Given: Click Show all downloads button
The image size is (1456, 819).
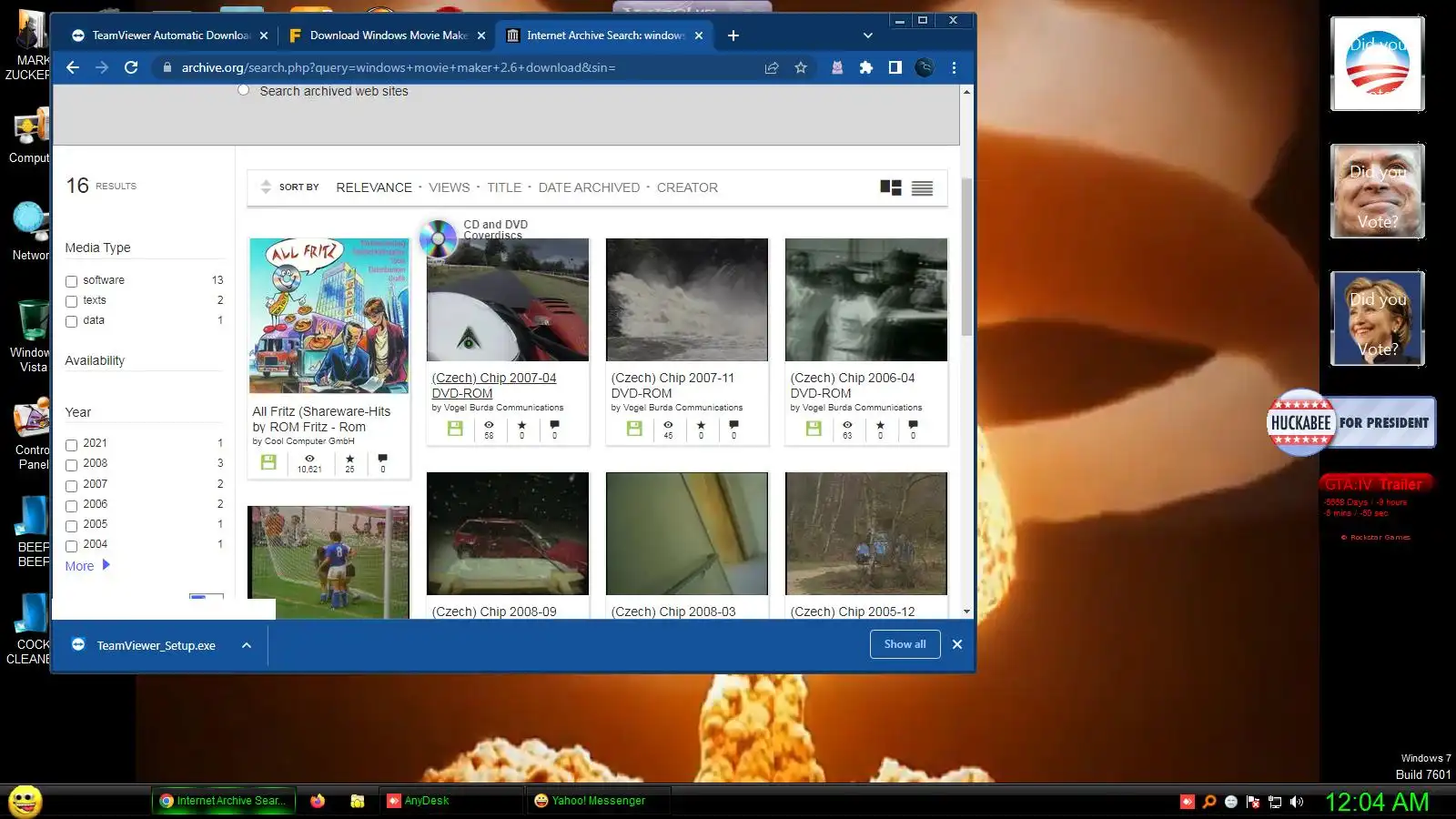Looking at the screenshot, I should (x=905, y=644).
